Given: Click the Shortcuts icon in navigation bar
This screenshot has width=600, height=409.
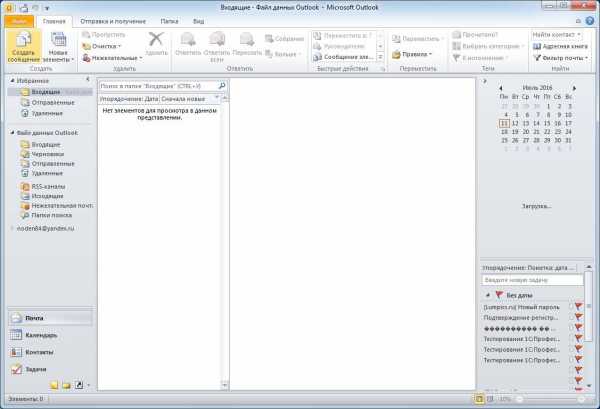Looking at the screenshot, I should point(79,385).
